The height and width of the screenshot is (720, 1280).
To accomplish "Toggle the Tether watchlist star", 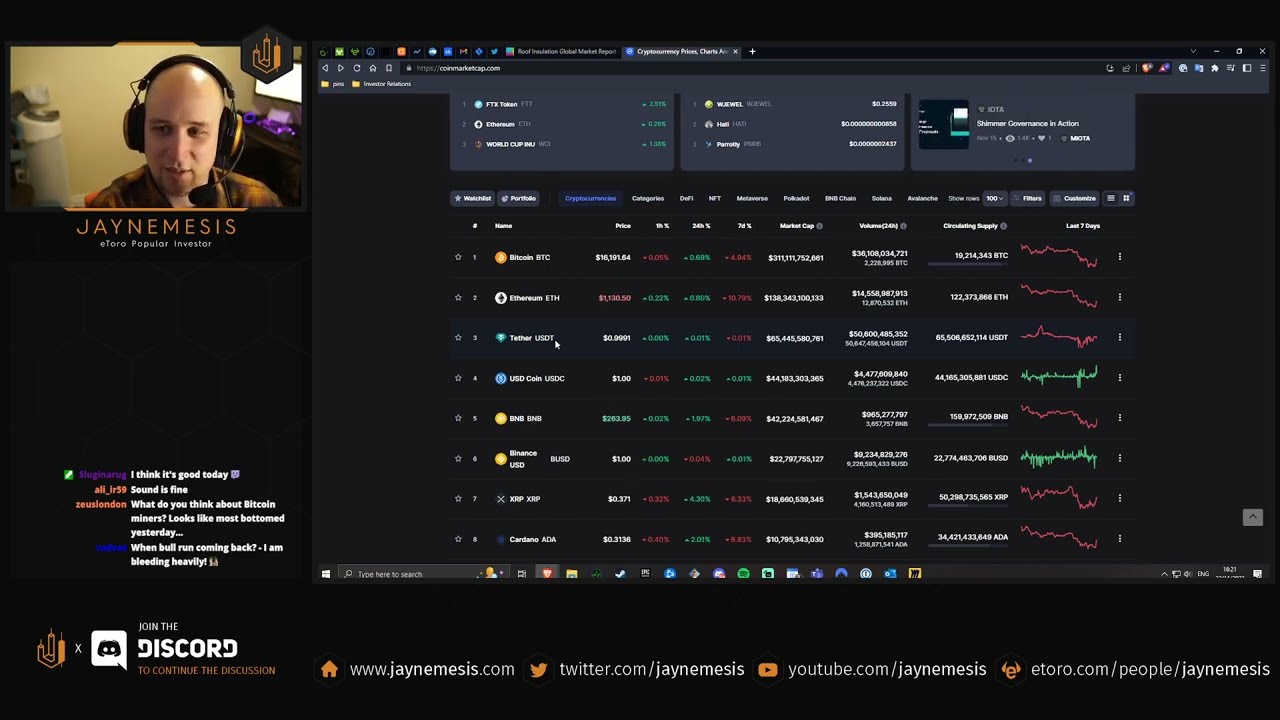I will 458,338.
